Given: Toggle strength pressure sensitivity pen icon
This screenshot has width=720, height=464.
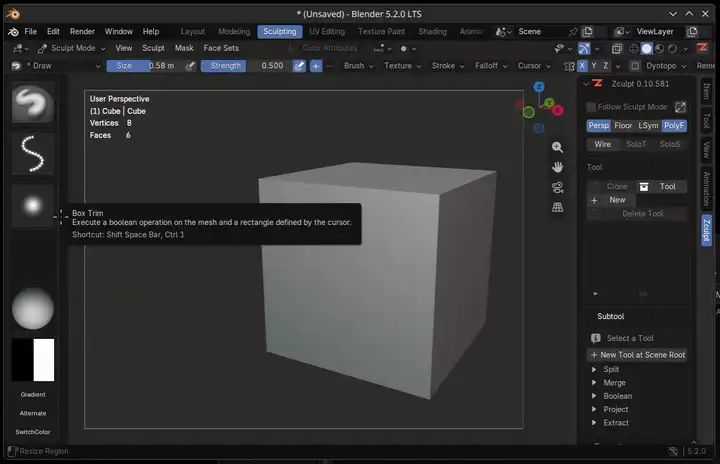Looking at the screenshot, I should (299, 66).
